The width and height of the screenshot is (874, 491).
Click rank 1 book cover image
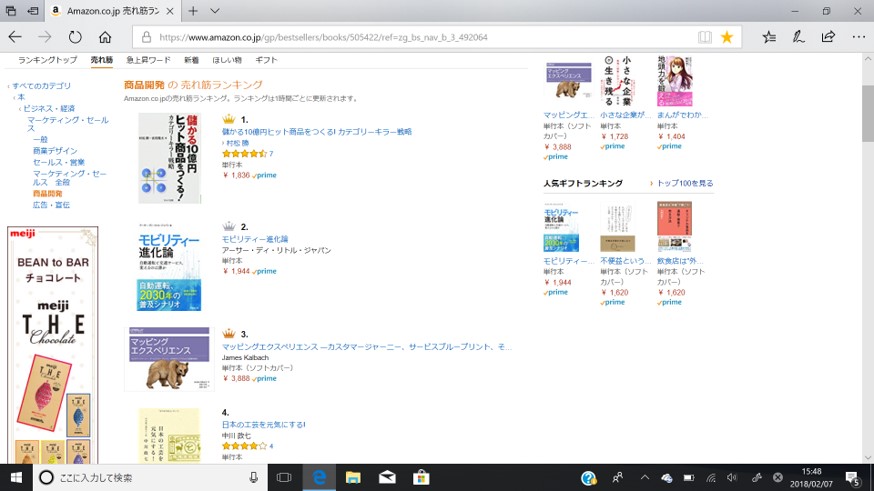click(169, 158)
